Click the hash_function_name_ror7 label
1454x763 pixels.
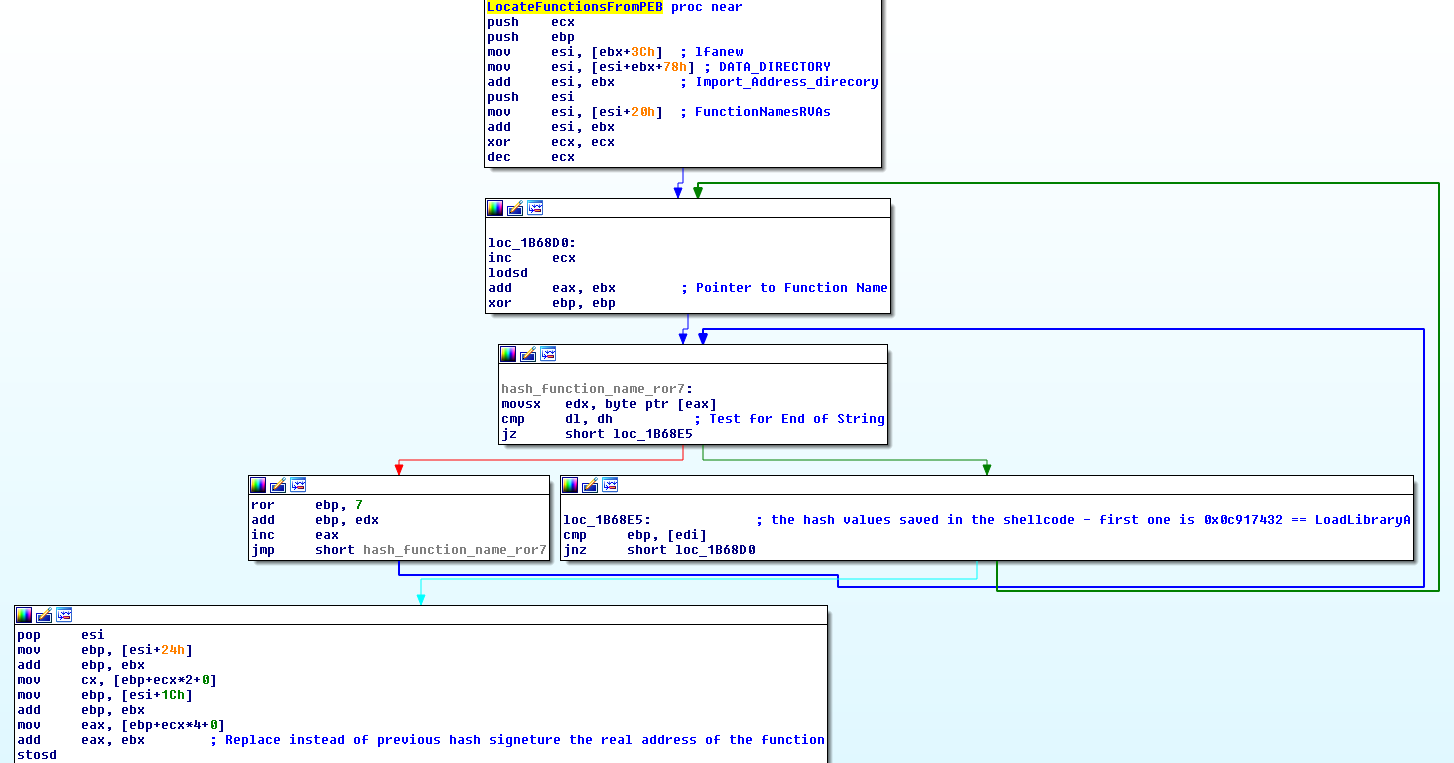[597, 389]
